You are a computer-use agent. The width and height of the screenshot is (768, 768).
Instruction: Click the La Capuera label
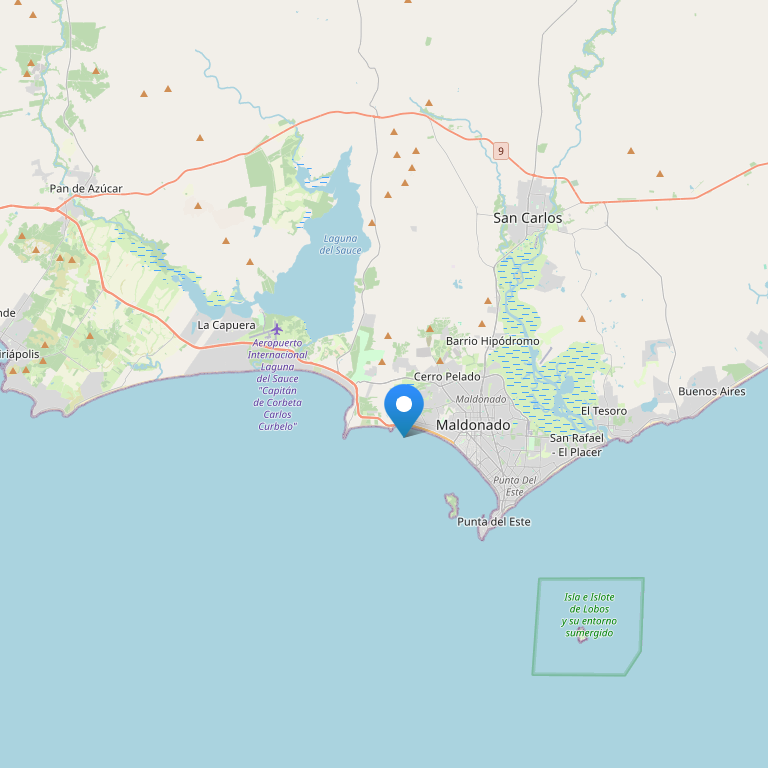[226, 325]
